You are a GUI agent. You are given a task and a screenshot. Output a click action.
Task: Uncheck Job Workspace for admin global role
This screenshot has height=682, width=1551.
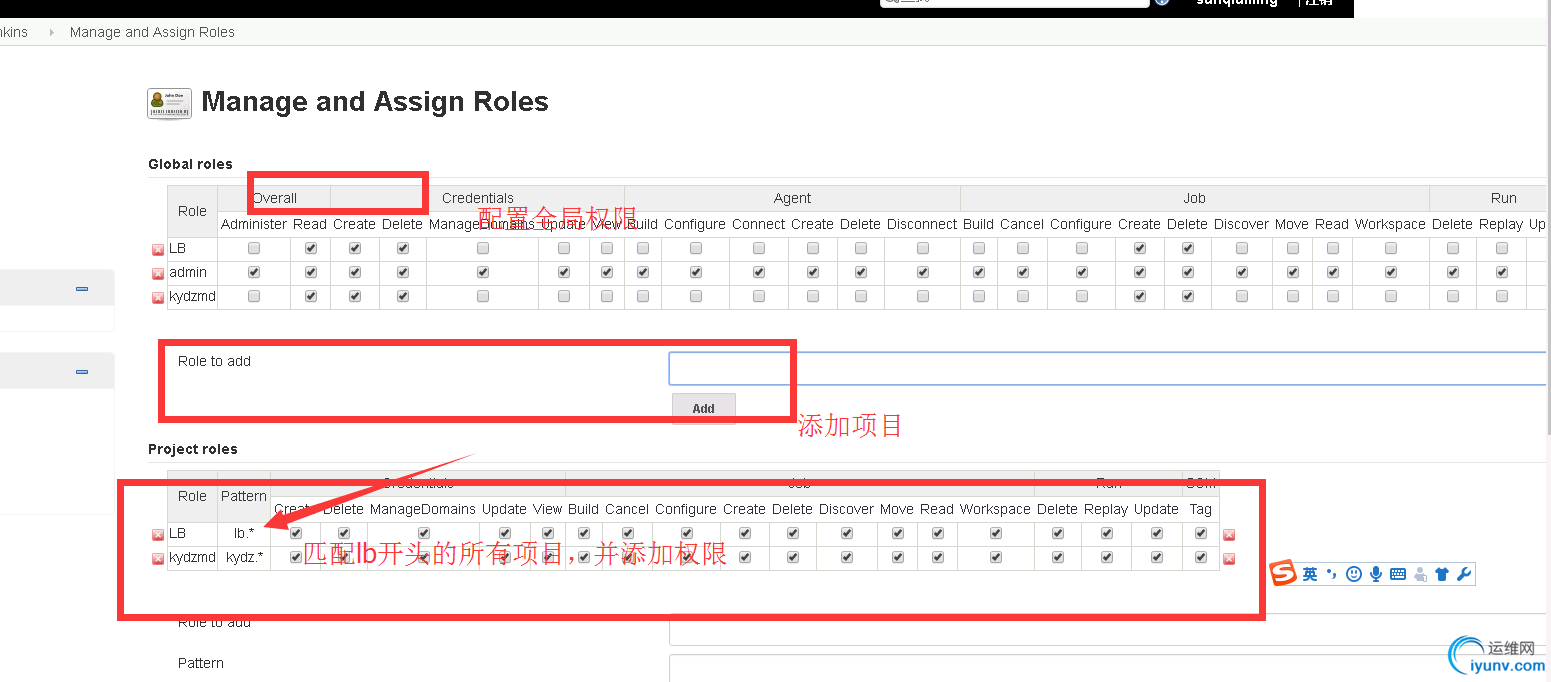1391,272
